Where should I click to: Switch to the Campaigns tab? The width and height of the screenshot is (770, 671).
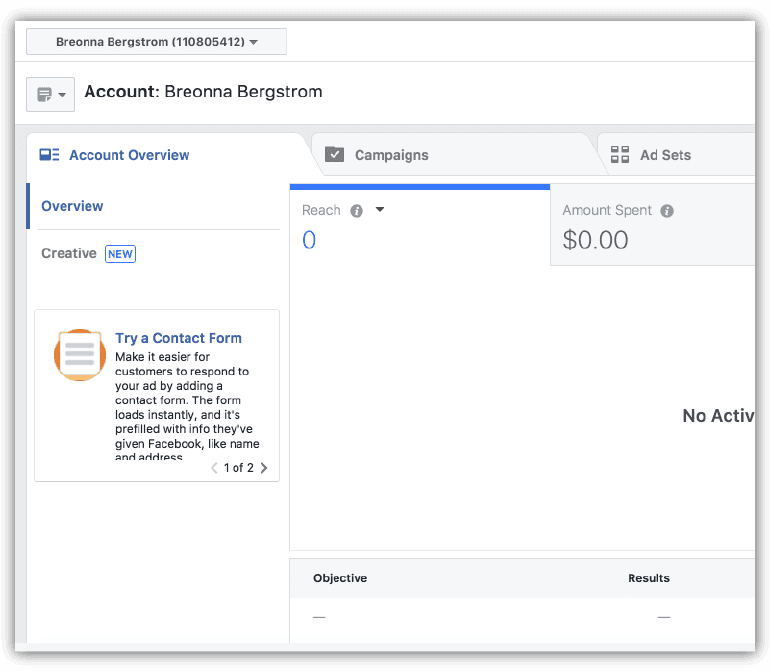[x=391, y=155]
